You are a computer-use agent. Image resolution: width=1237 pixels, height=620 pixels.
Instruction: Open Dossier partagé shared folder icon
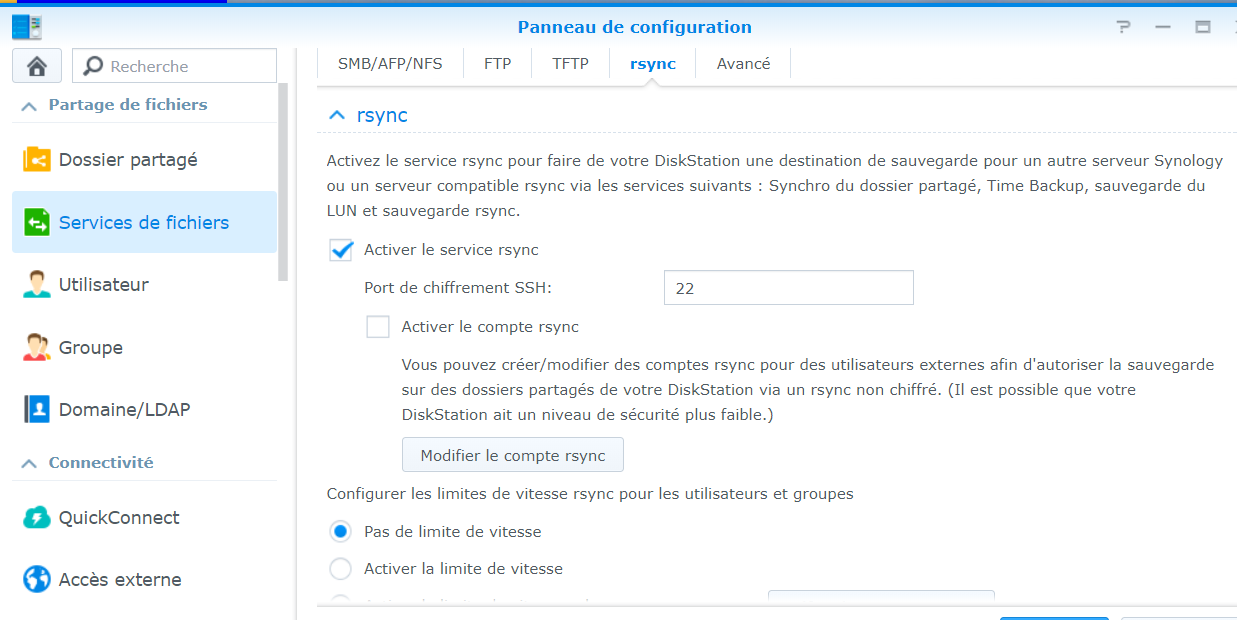click(37, 159)
